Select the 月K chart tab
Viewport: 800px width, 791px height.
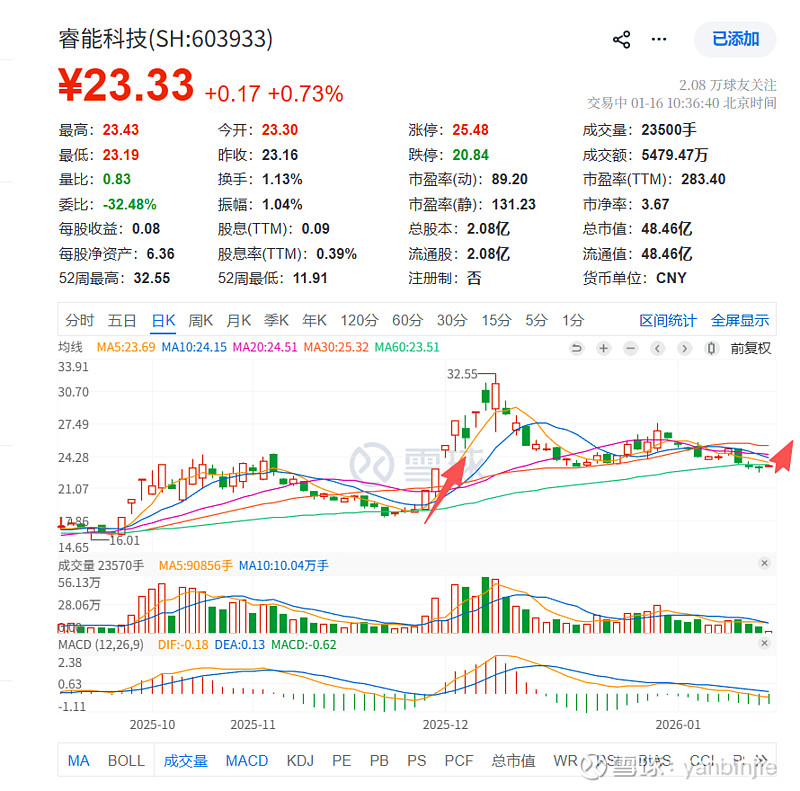click(238, 320)
